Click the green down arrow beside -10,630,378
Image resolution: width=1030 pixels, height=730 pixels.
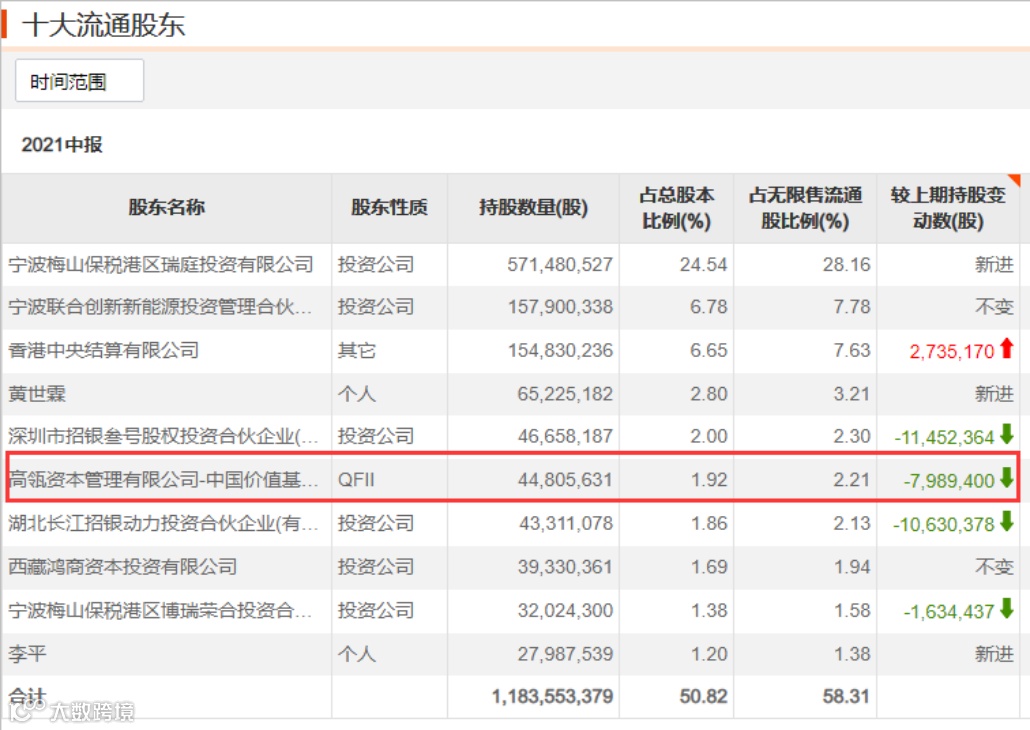coord(1006,521)
